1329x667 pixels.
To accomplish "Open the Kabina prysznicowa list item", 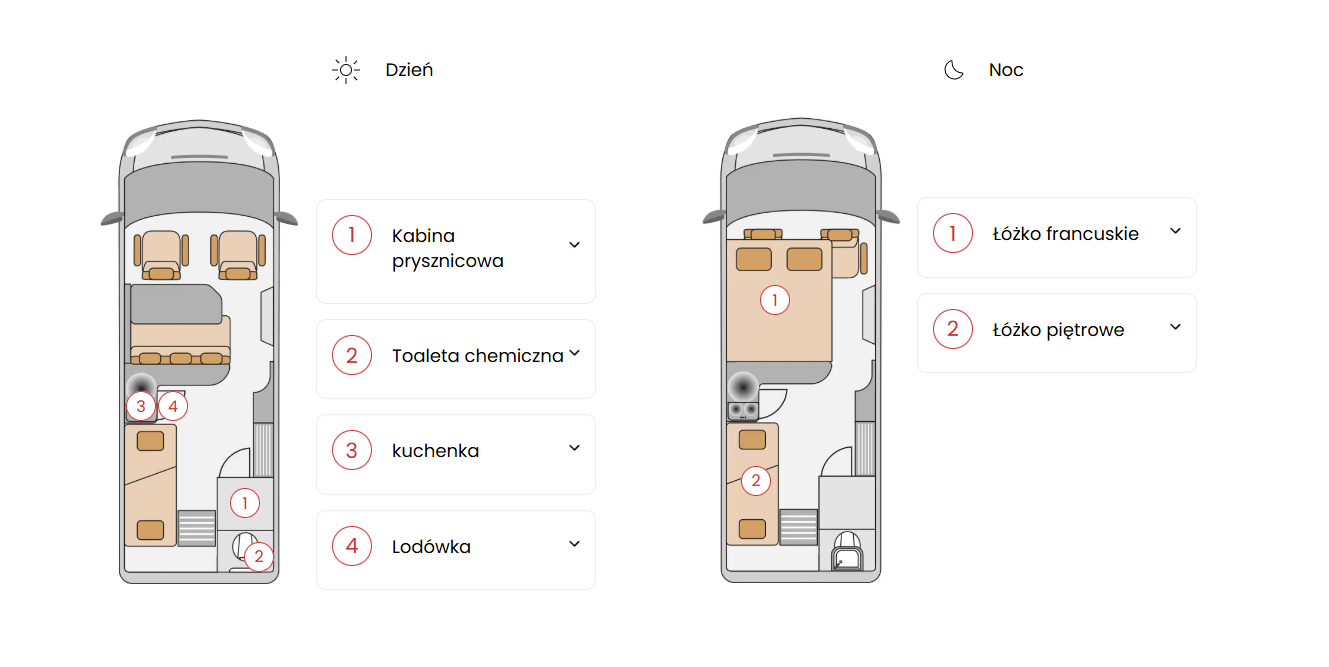I will (x=456, y=251).
